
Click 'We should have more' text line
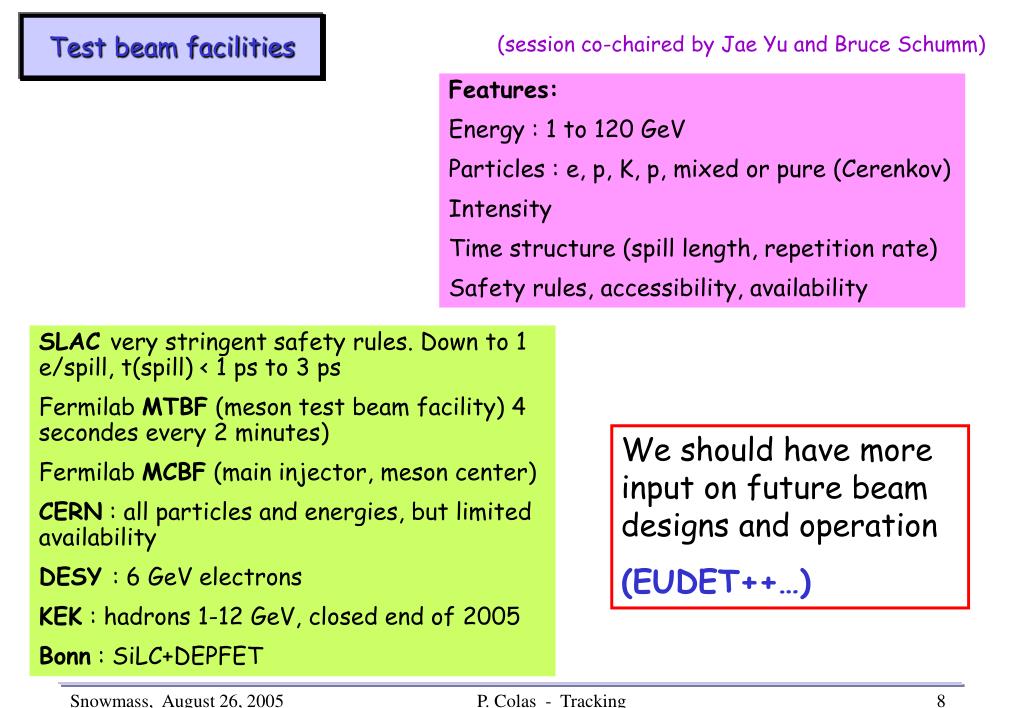tap(777, 450)
